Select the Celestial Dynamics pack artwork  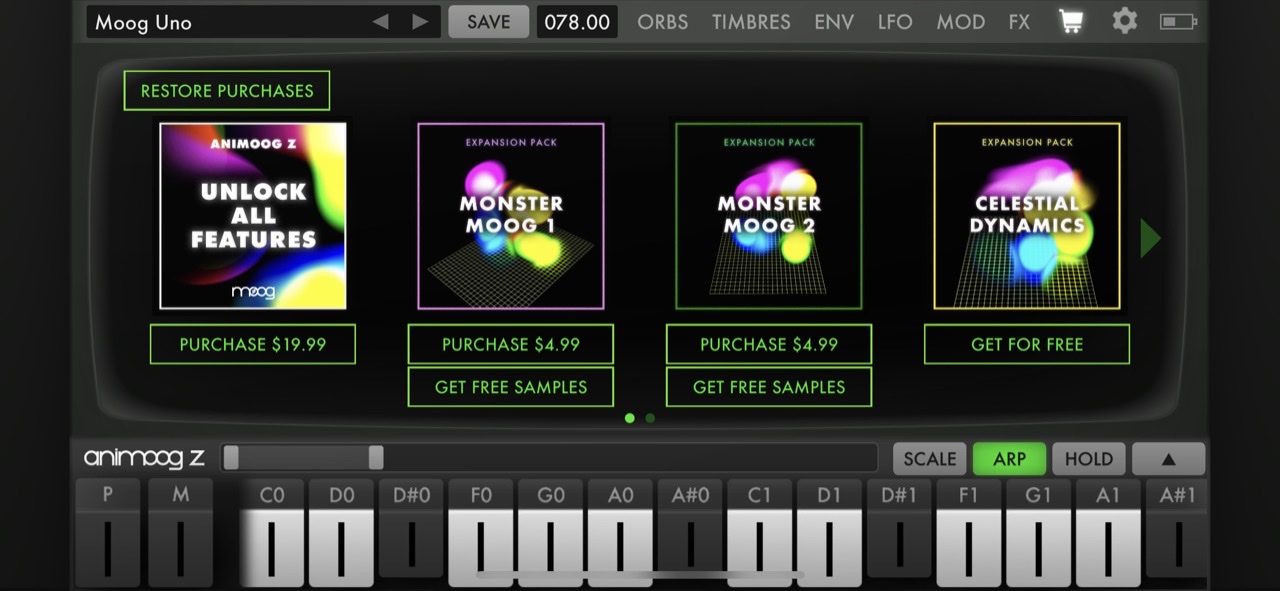(1027, 216)
